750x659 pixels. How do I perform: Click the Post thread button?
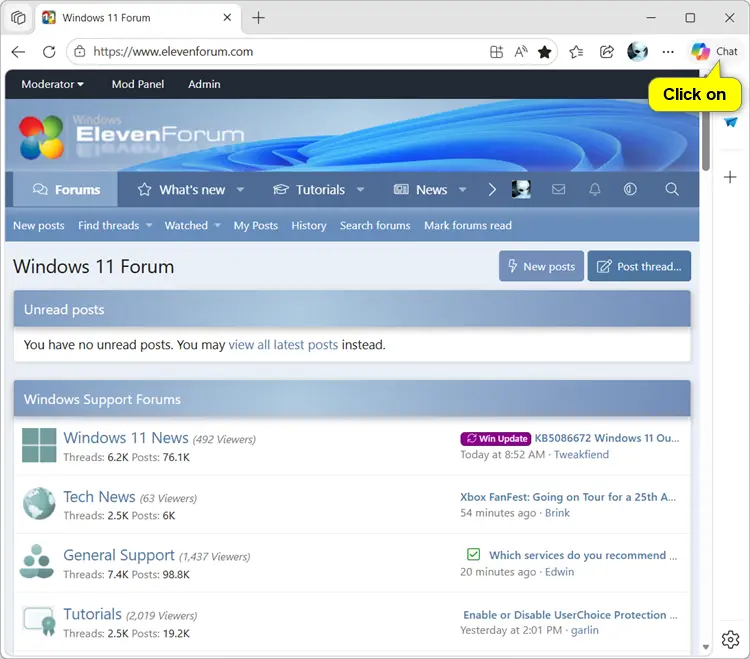pos(640,266)
